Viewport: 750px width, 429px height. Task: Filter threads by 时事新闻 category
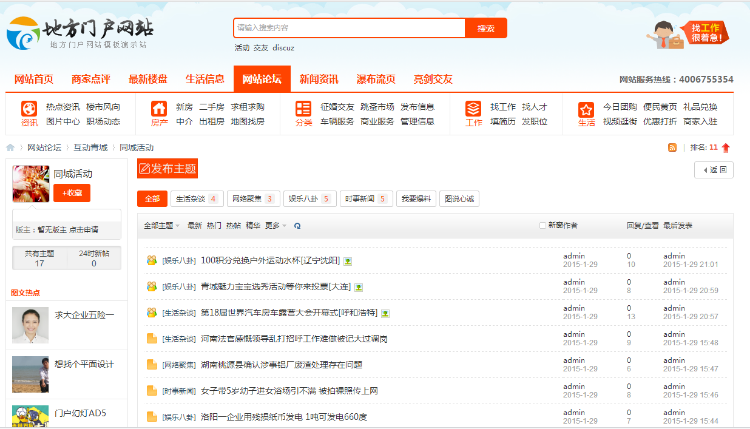click(366, 198)
